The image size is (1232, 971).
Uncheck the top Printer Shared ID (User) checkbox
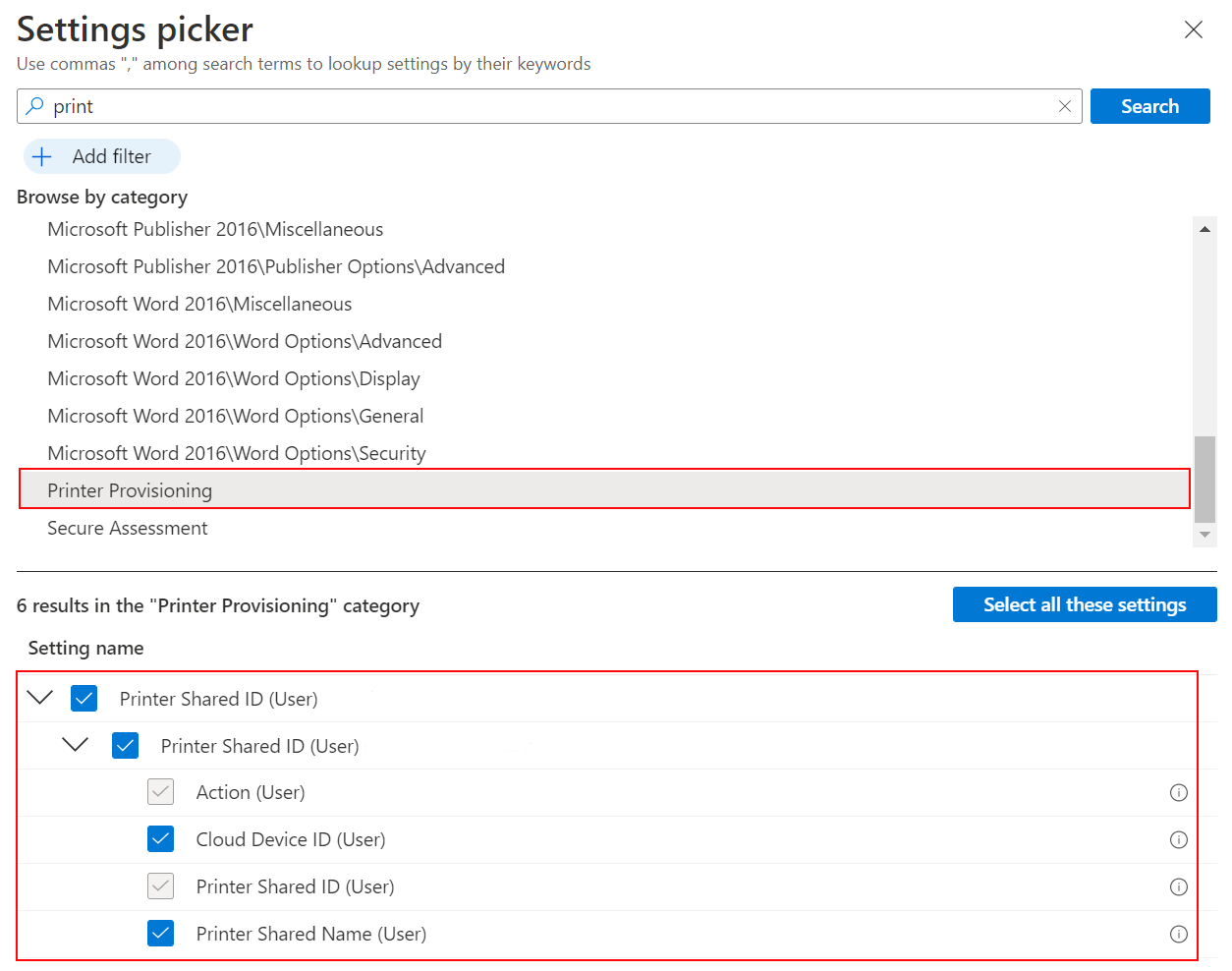[x=84, y=698]
